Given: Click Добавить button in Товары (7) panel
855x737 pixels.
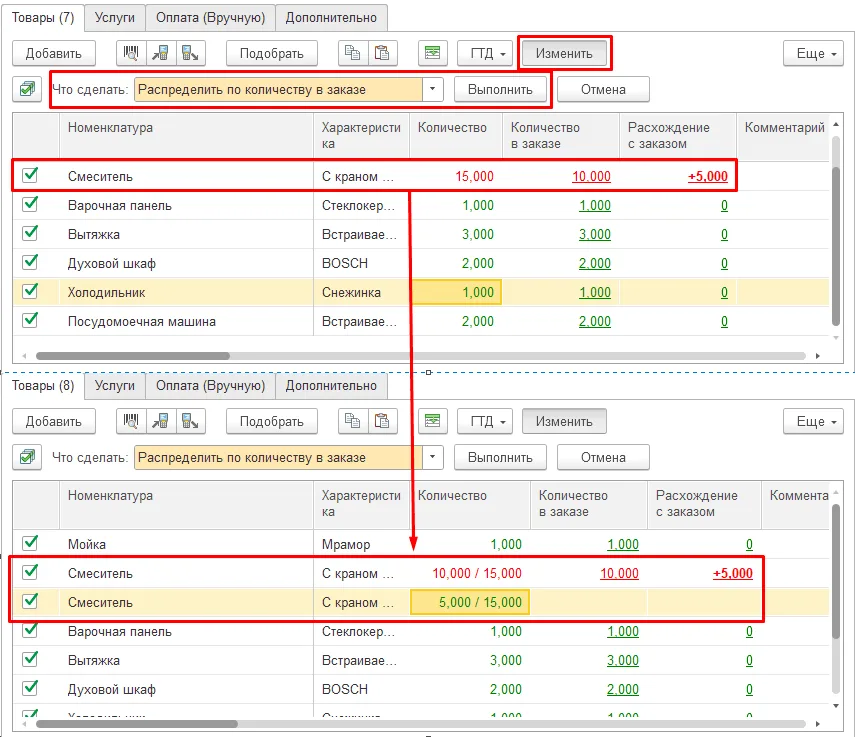Looking at the screenshot, I should [53, 53].
